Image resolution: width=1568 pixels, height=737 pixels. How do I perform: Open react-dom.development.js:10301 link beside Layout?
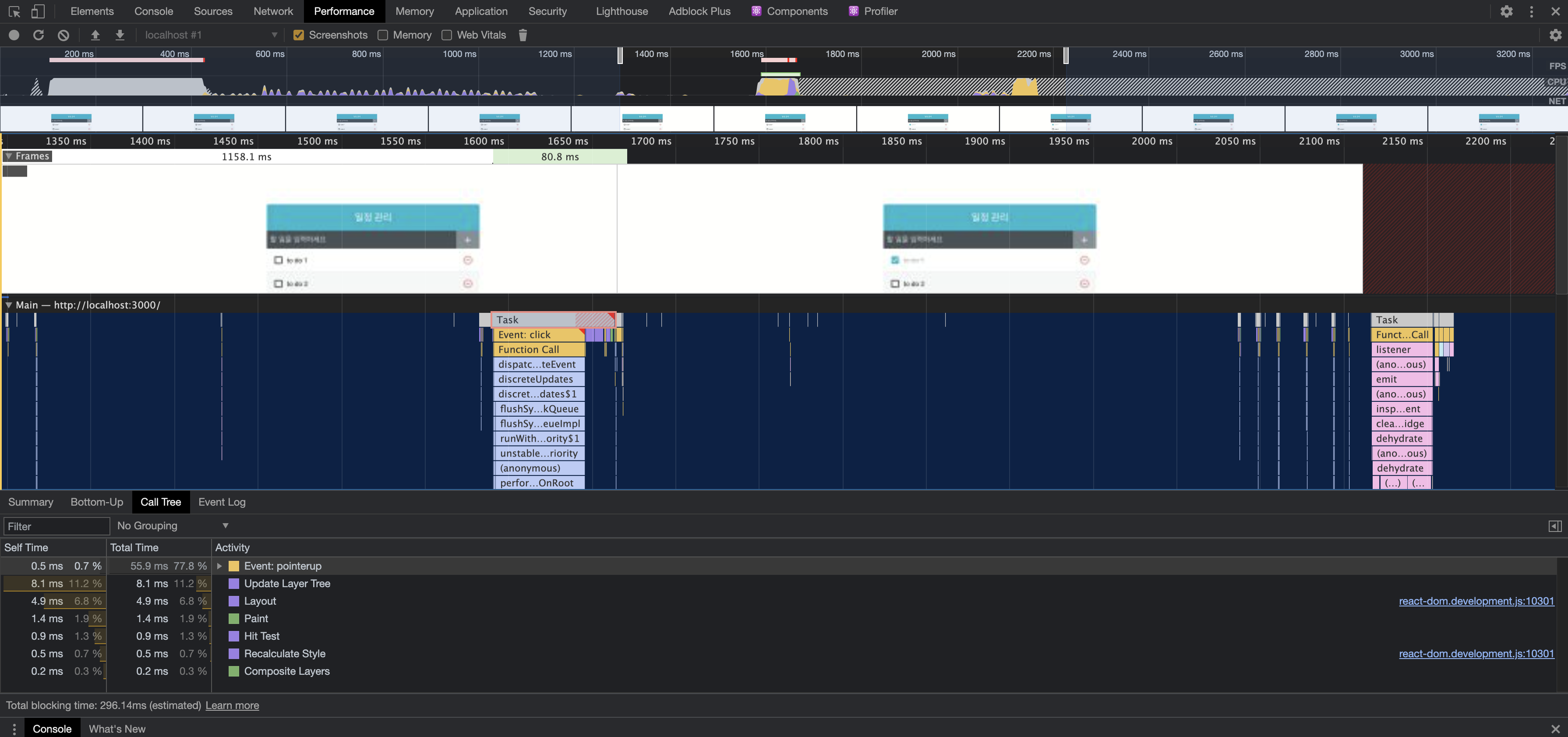[1476, 601]
